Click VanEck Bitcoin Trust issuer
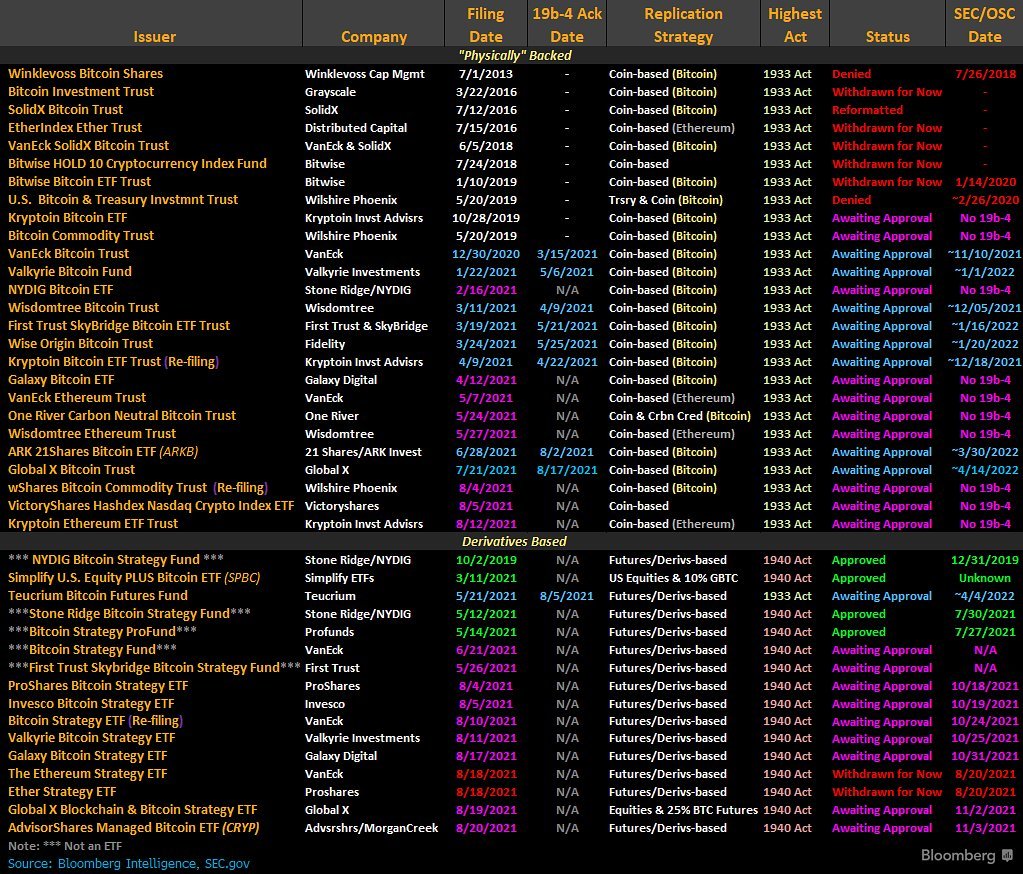Image resolution: width=1023 pixels, height=874 pixels. pyautogui.click(x=69, y=254)
